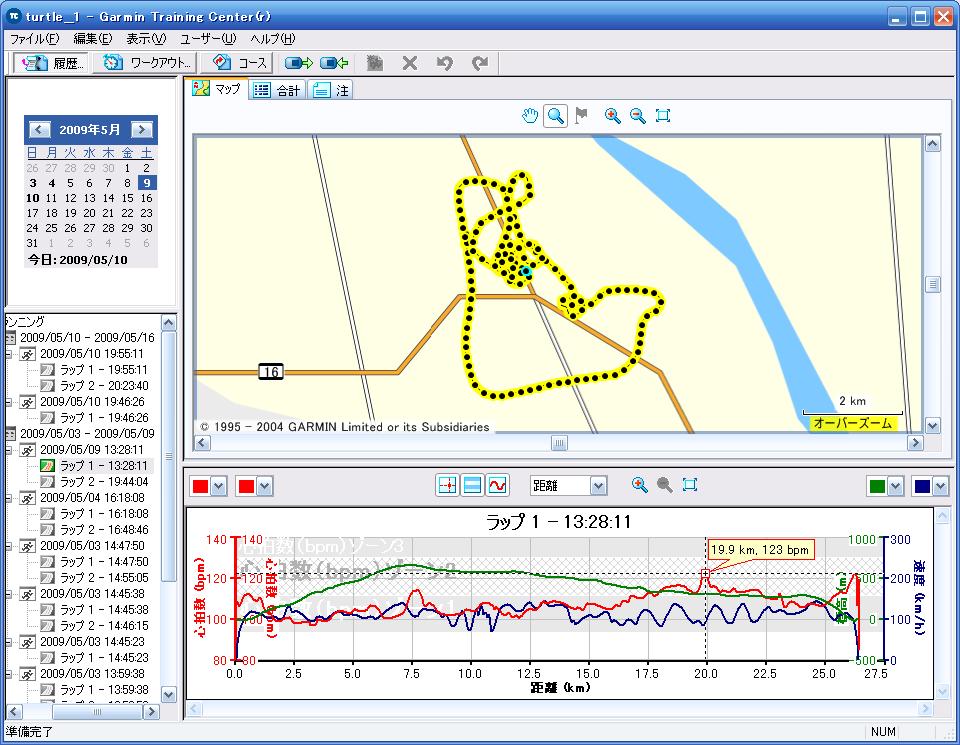
Task: Click the receive from device toolbar icon
Action: coord(334,63)
